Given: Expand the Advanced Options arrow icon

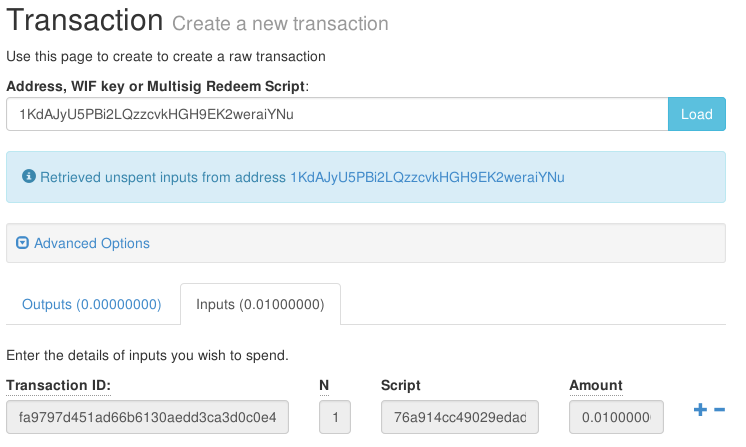Looking at the screenshot, I should [23, 243].
